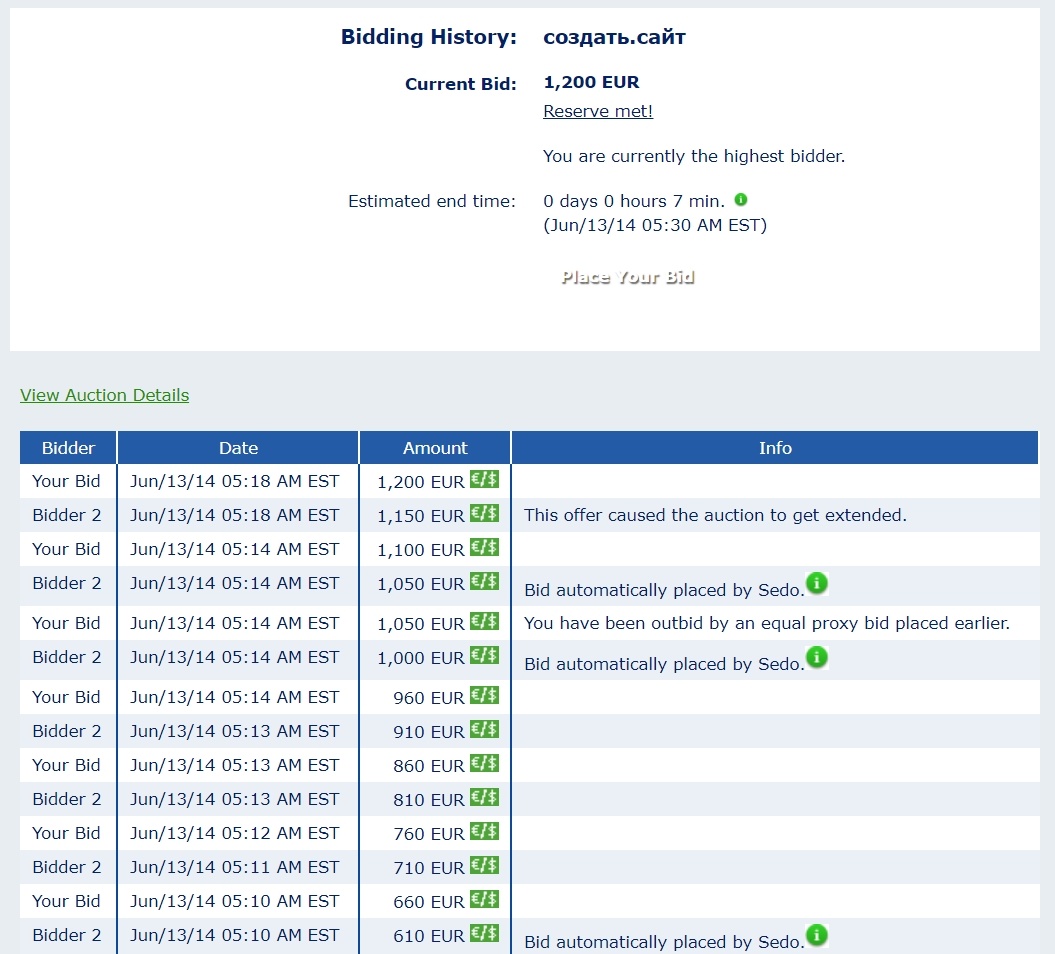This screenshot has height=954, width=1055.
Task: Click the '1,200 EUR' current bid value
Action: coord(591,82)
